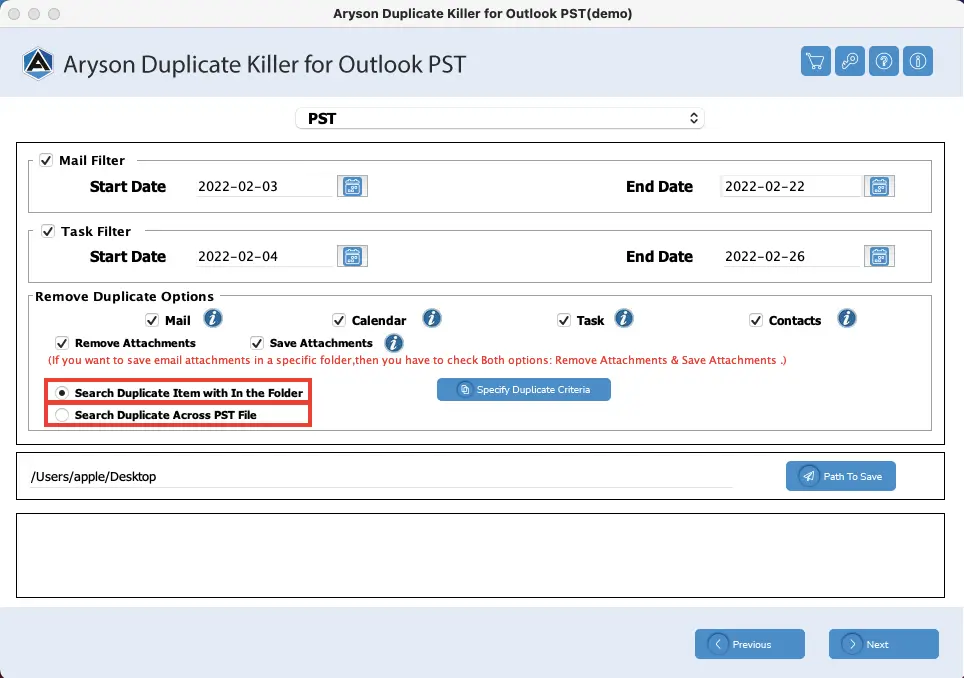The image size is (964, 678).
Task: Click Specify Duplicate Criteria button
Action: click(524, 390)
